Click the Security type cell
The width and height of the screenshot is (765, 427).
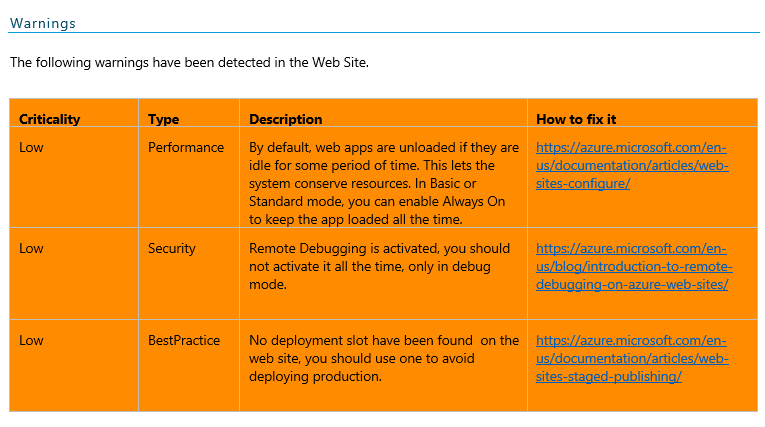(x=172, y=248)
